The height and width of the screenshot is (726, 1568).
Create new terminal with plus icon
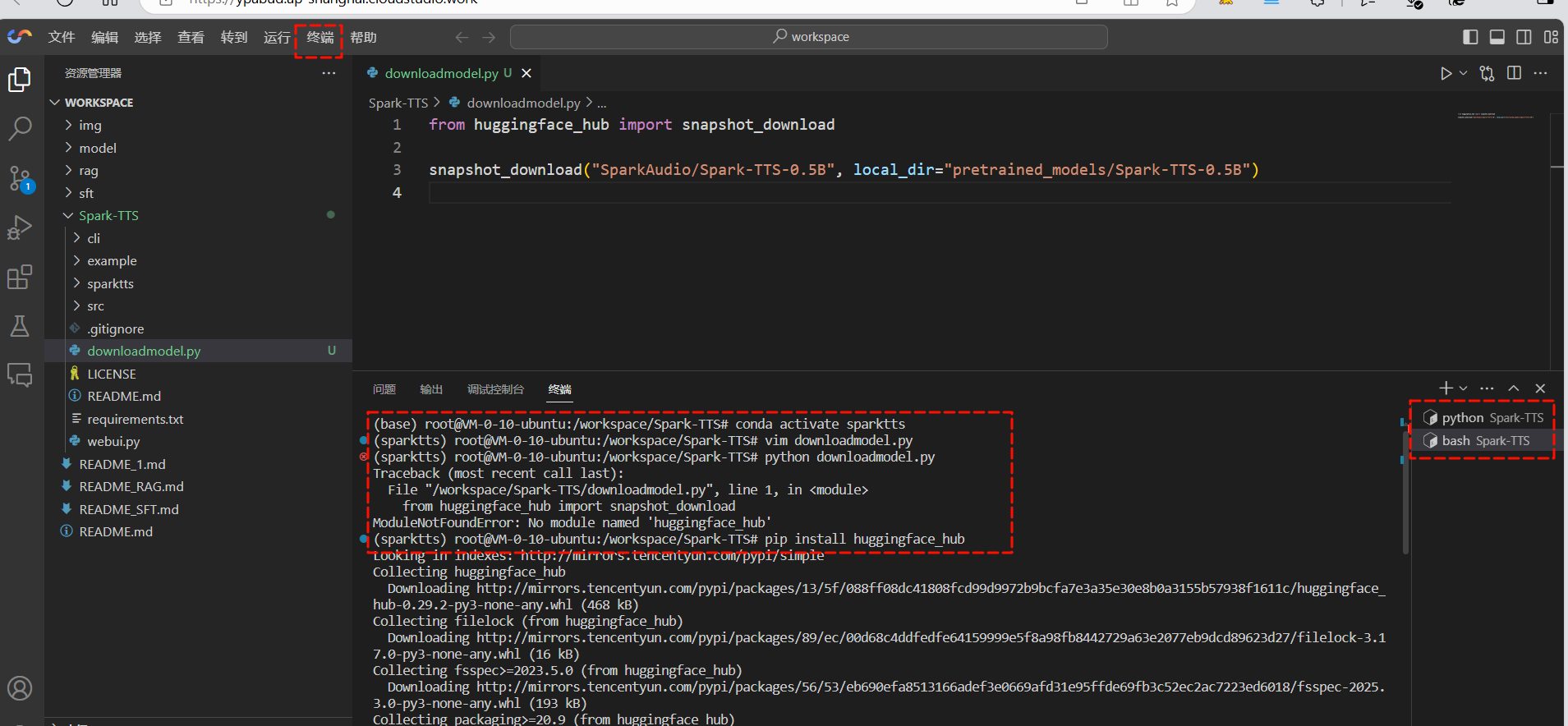1446,388
